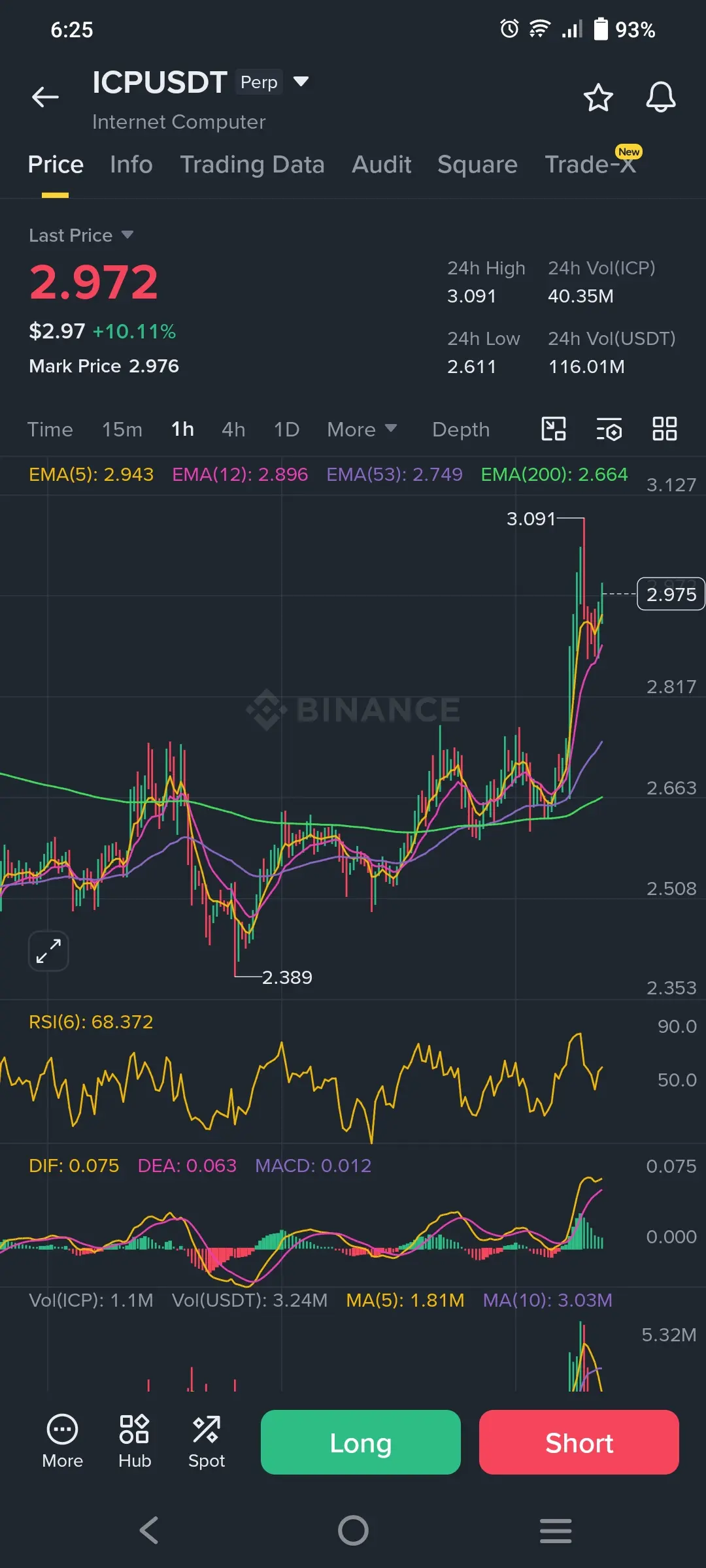Tap the 24h Low value 2.611
706x1568 pixels.
point(471,367)
